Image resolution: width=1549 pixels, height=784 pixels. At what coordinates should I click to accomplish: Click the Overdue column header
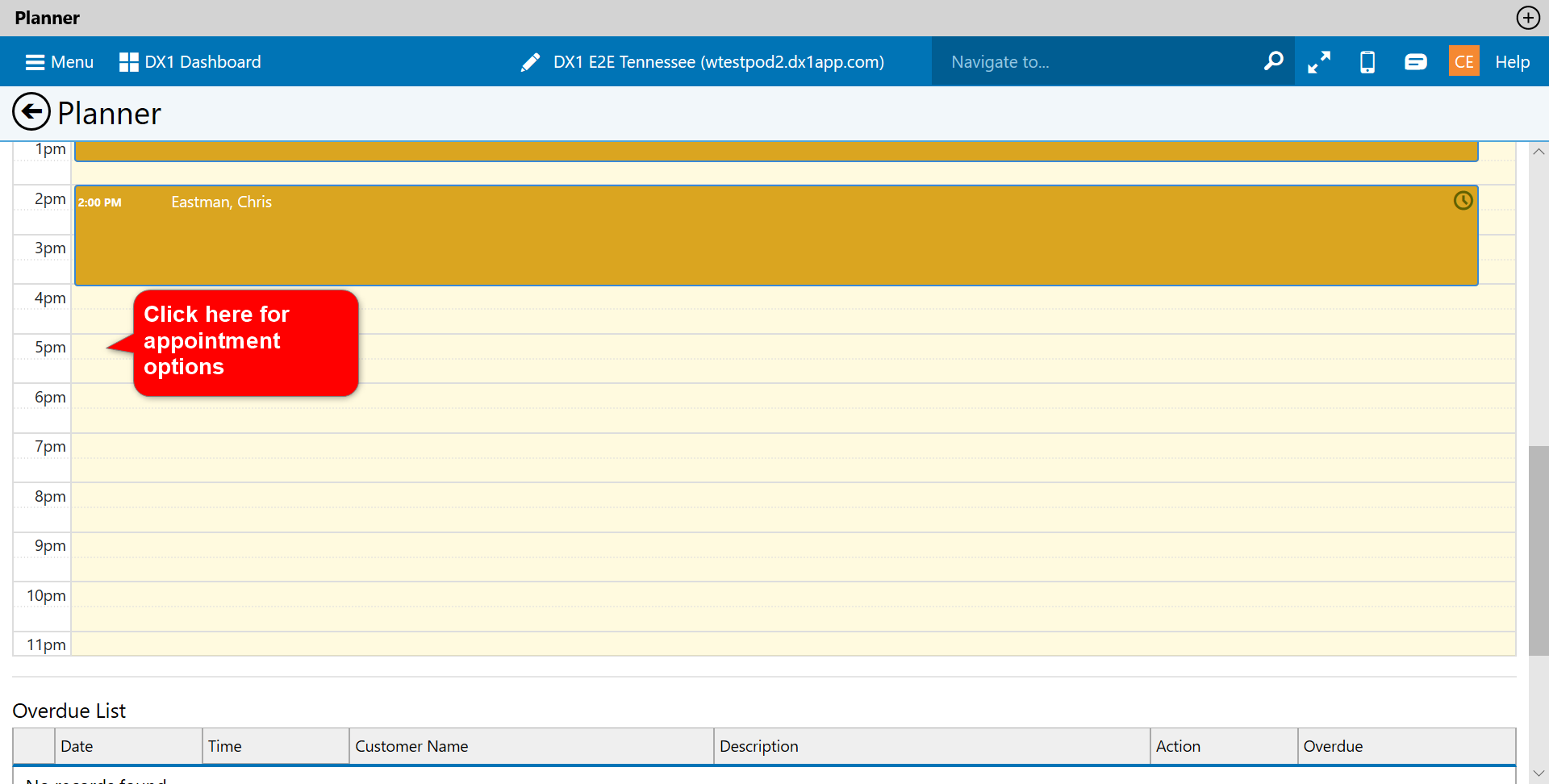[1406, 746]
